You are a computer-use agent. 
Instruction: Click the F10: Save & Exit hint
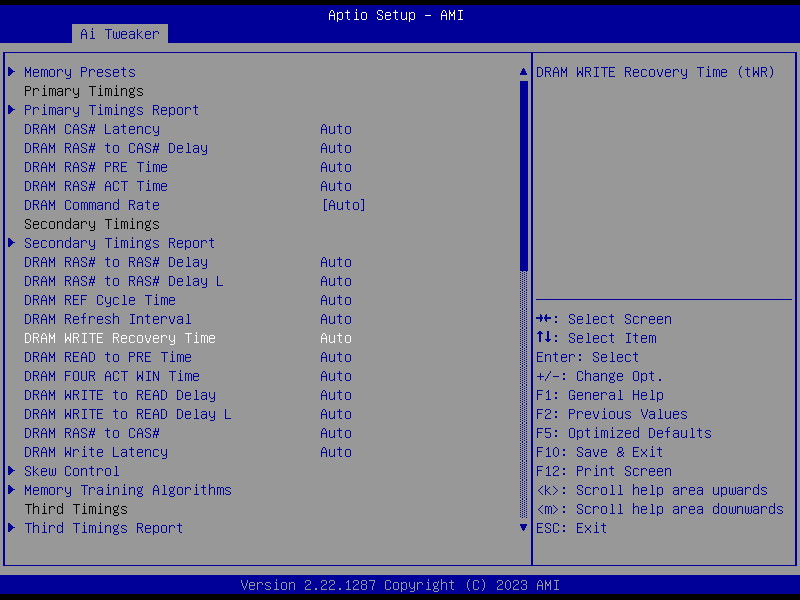599,452
